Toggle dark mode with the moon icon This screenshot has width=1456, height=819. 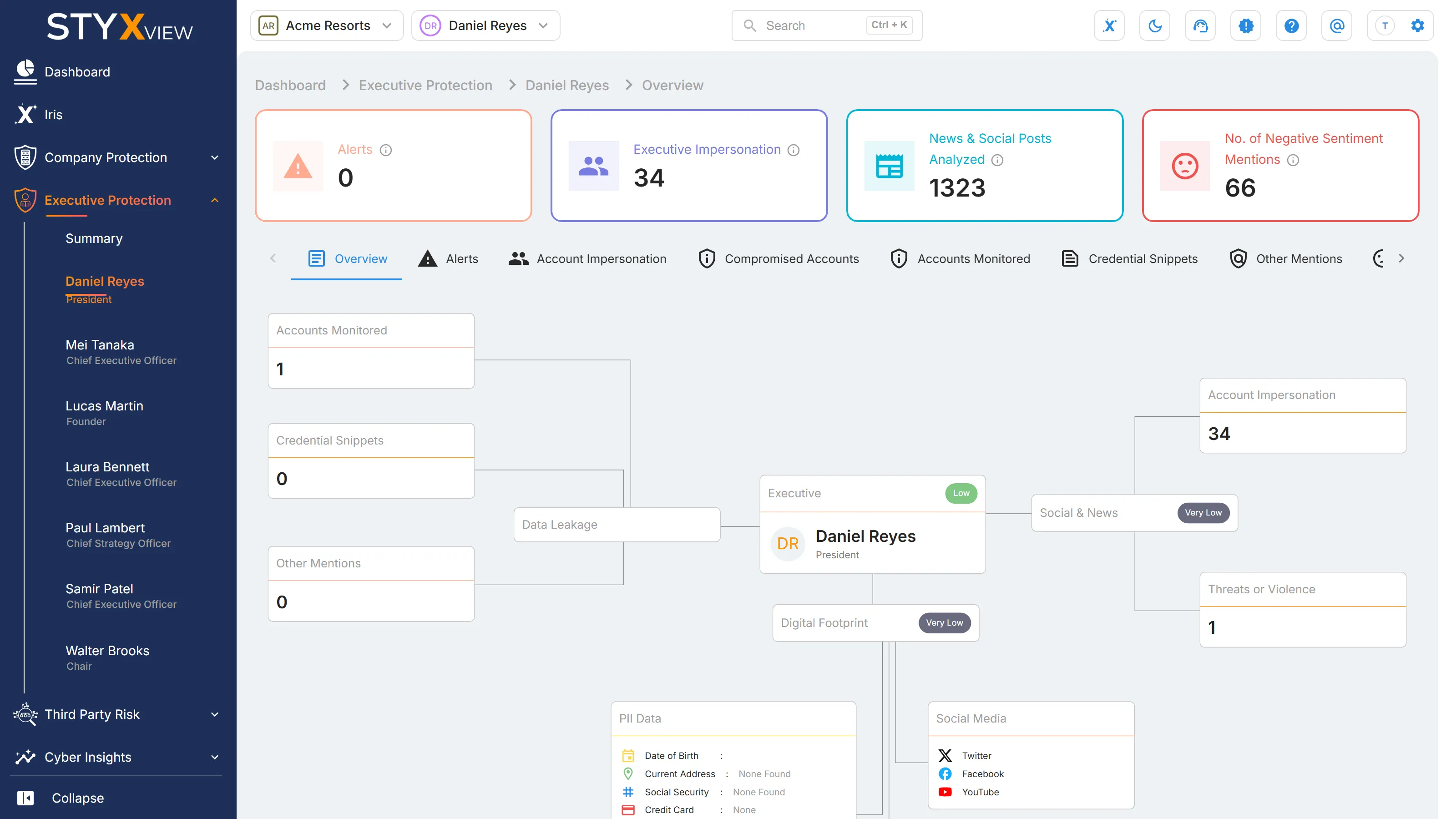[x=1155, y=25]
